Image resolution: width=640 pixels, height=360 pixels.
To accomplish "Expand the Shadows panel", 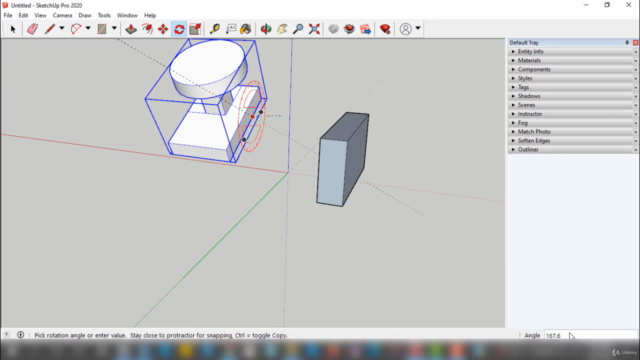I will tap(573, 96).
